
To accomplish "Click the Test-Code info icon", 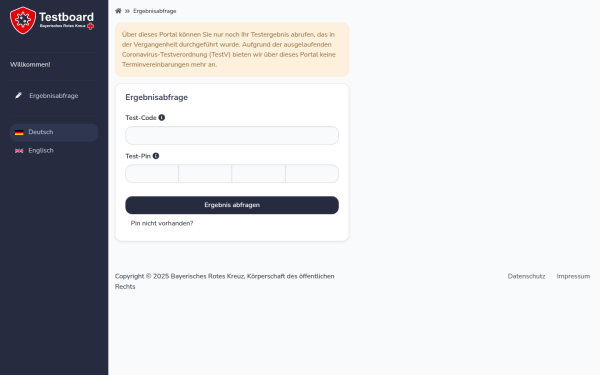I will (x=162, y=117).
